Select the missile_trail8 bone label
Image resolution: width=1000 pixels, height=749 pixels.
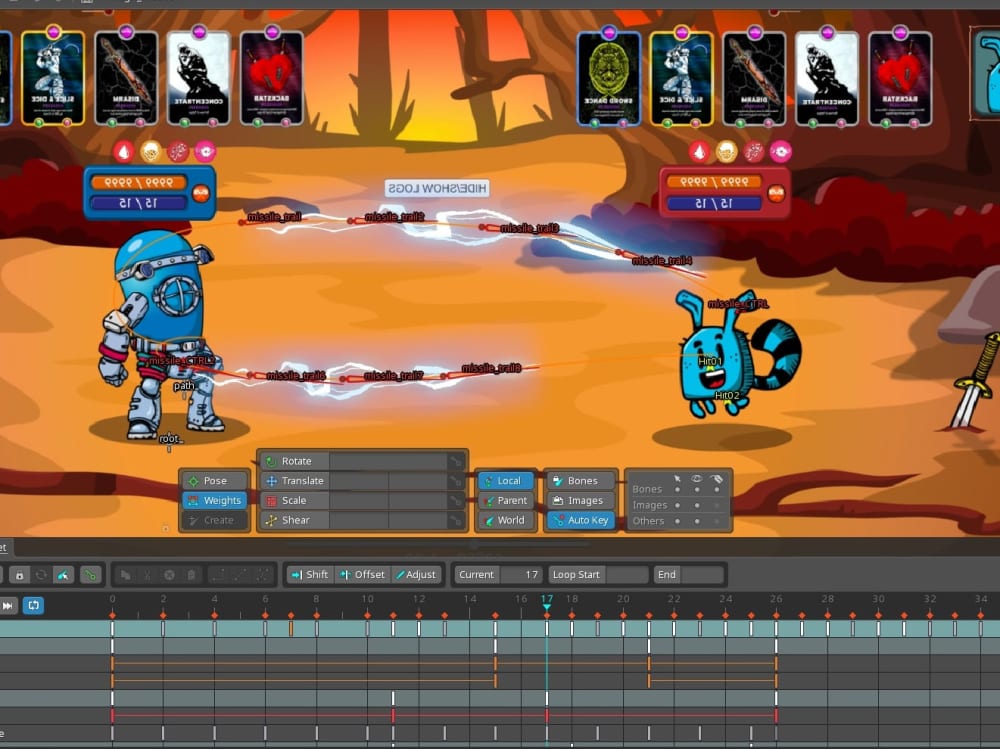491,368
